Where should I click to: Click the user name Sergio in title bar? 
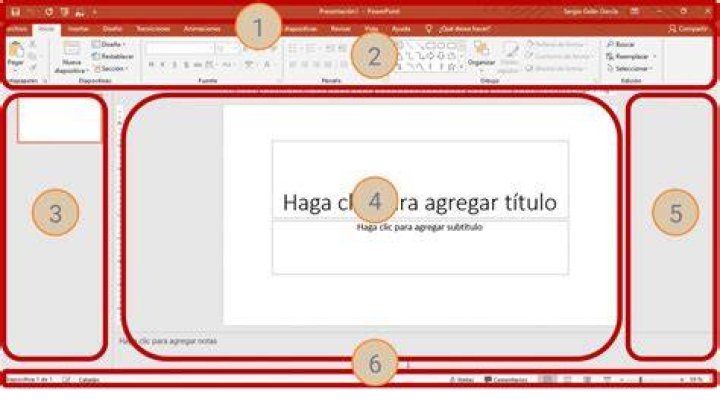pos(591,11)
